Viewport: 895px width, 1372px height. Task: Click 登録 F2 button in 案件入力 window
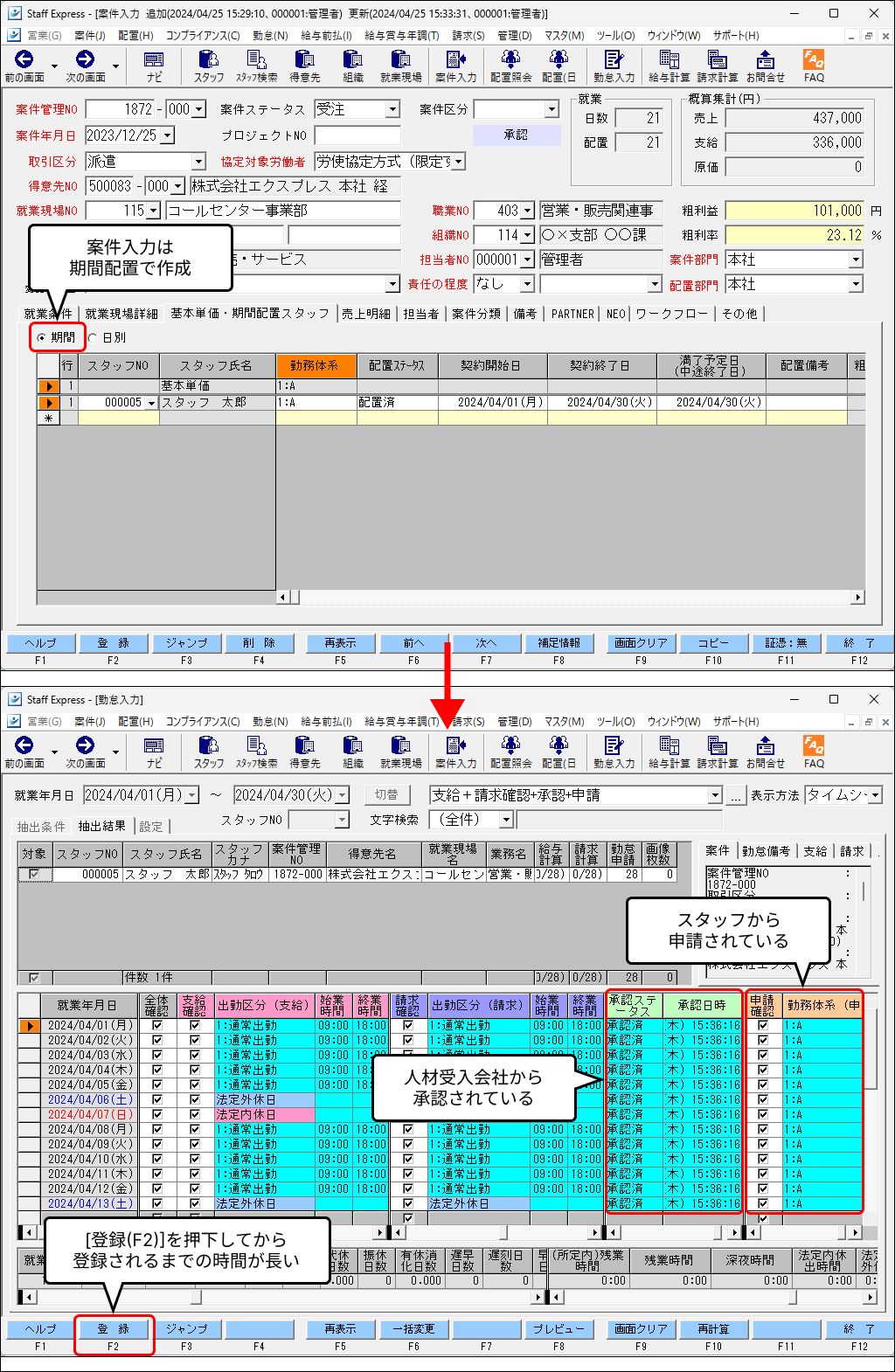coord(114,643)
